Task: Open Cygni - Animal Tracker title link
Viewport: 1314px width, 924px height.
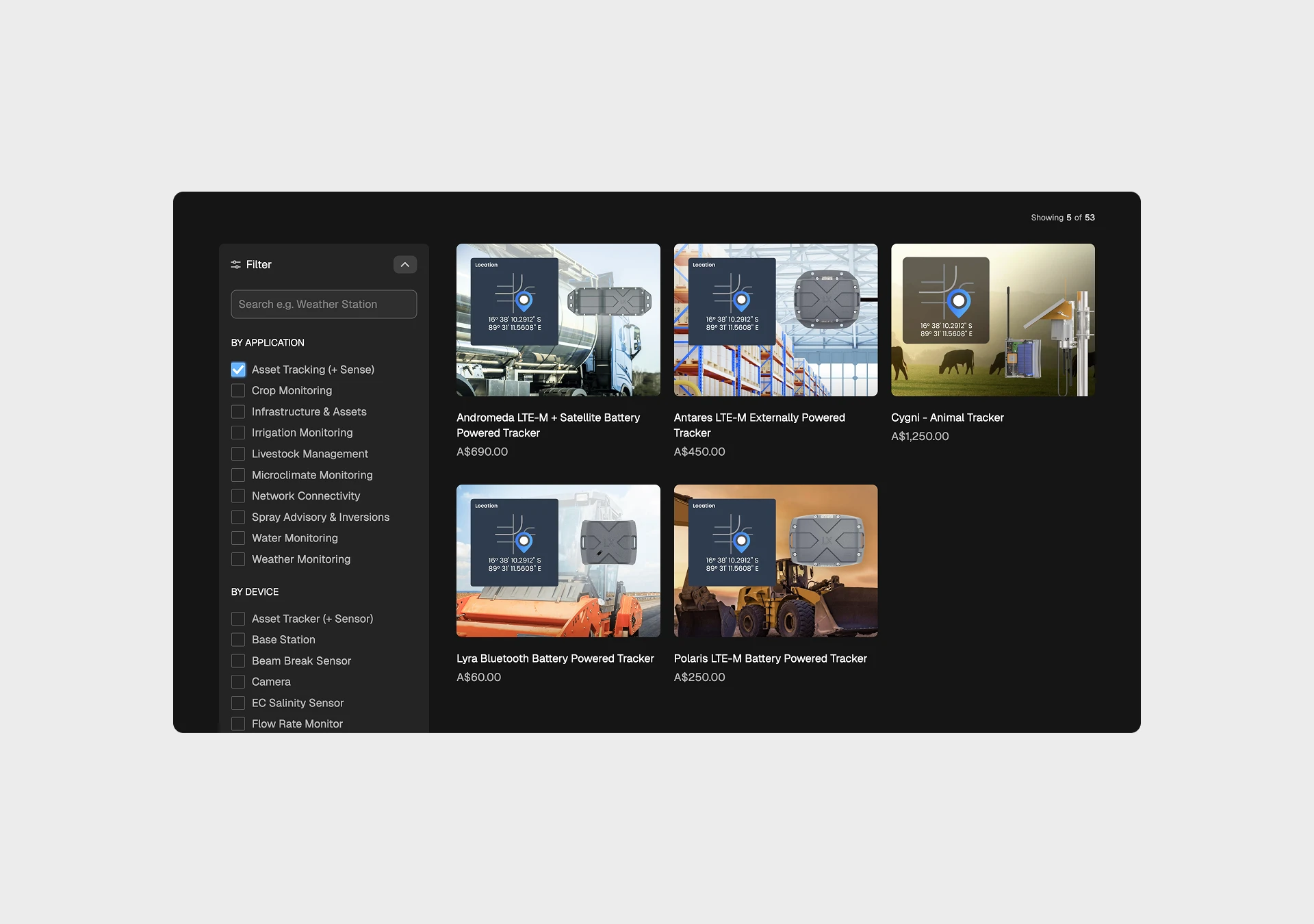Action: [947, 418]
